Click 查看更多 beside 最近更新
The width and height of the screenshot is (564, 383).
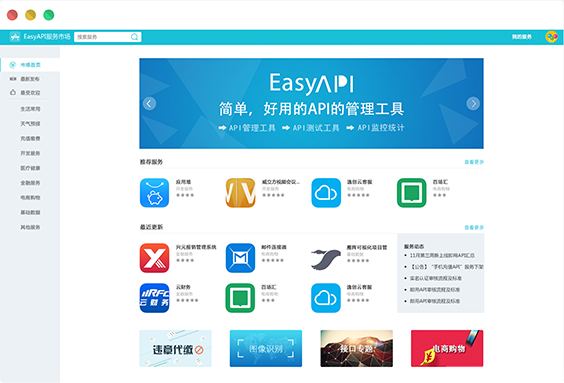(474, 227)
